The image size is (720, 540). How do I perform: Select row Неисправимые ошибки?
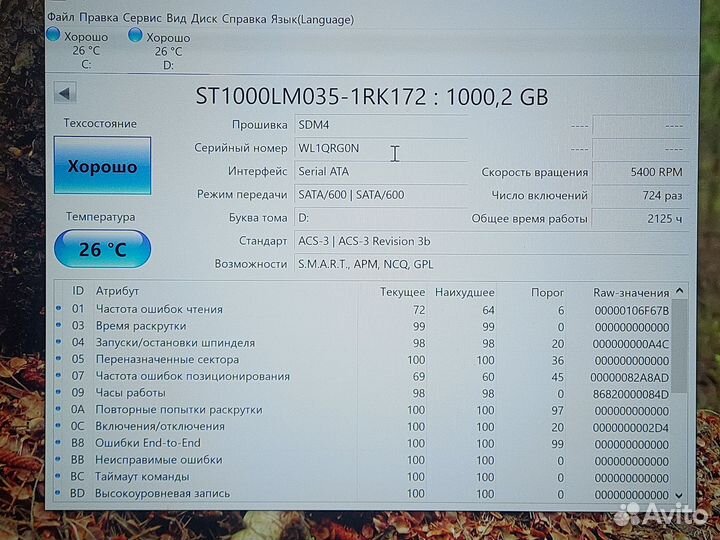[x=363, y=461]
